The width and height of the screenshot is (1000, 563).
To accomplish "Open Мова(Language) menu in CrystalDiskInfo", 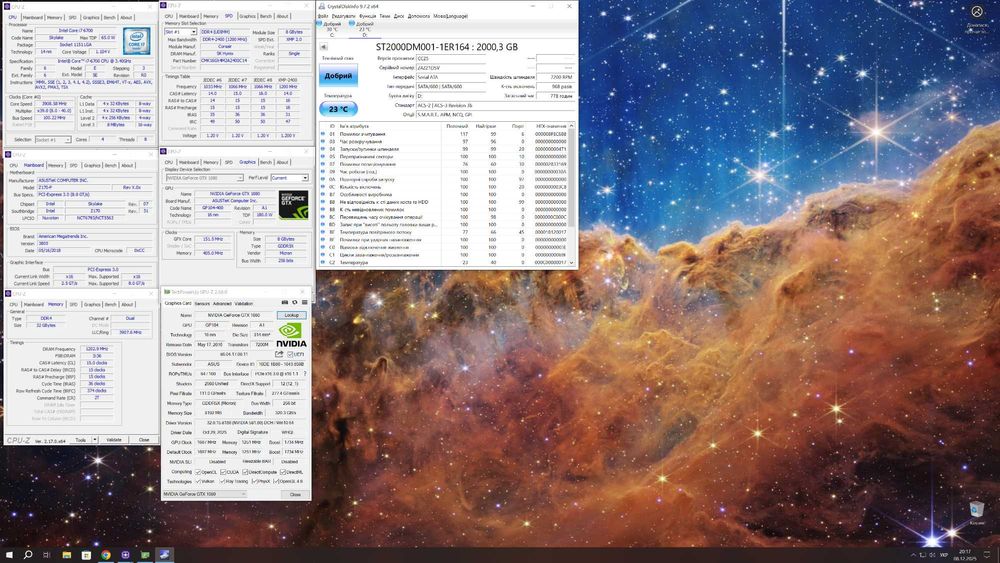I will point(451,16).
